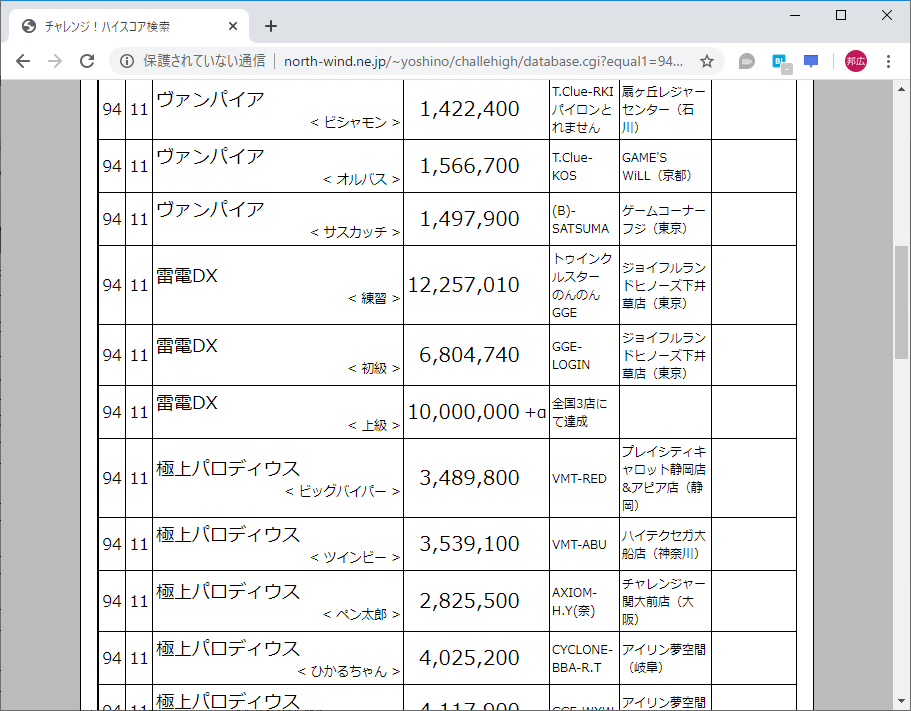Open the 邦広 profile avatar
The image size is (911, 711).
click(x=855, y=60)
